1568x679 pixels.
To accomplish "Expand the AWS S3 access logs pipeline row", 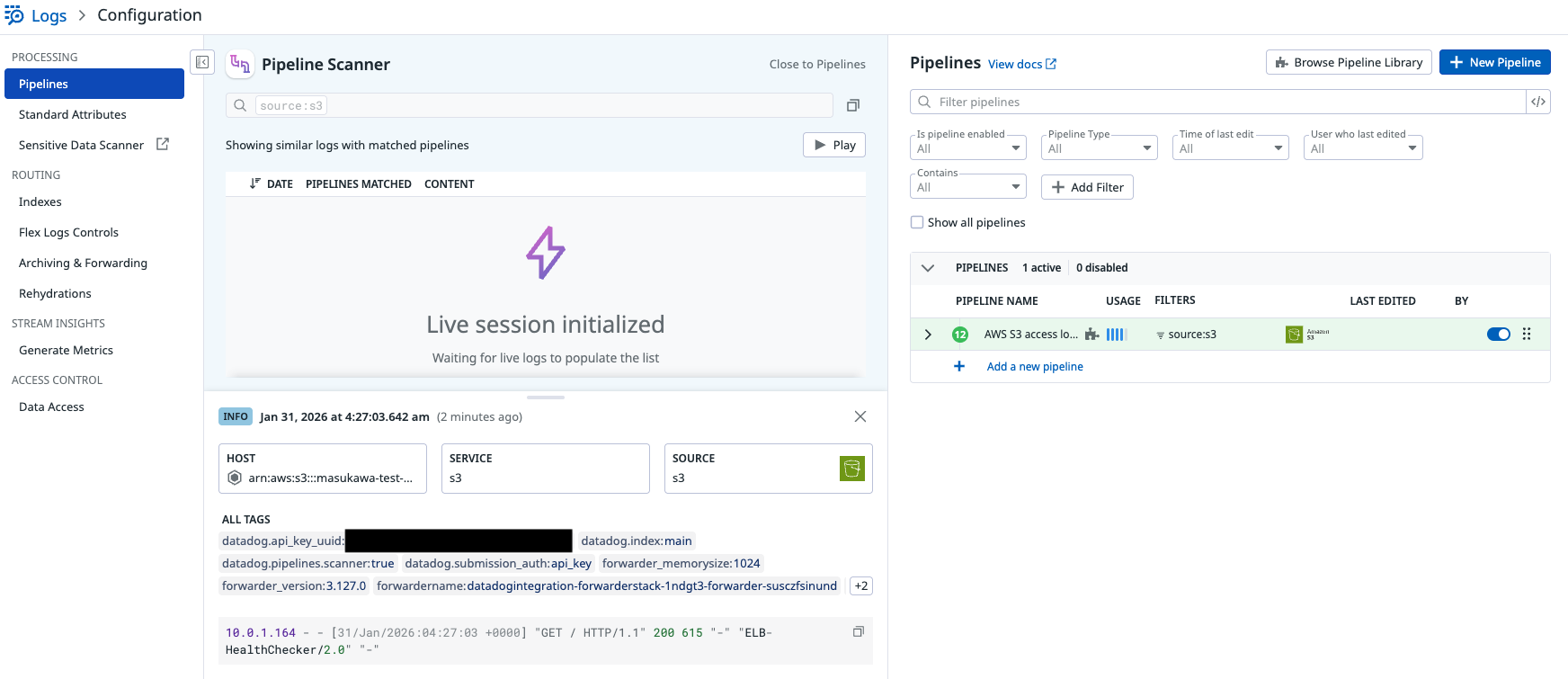I will (928, 334).
